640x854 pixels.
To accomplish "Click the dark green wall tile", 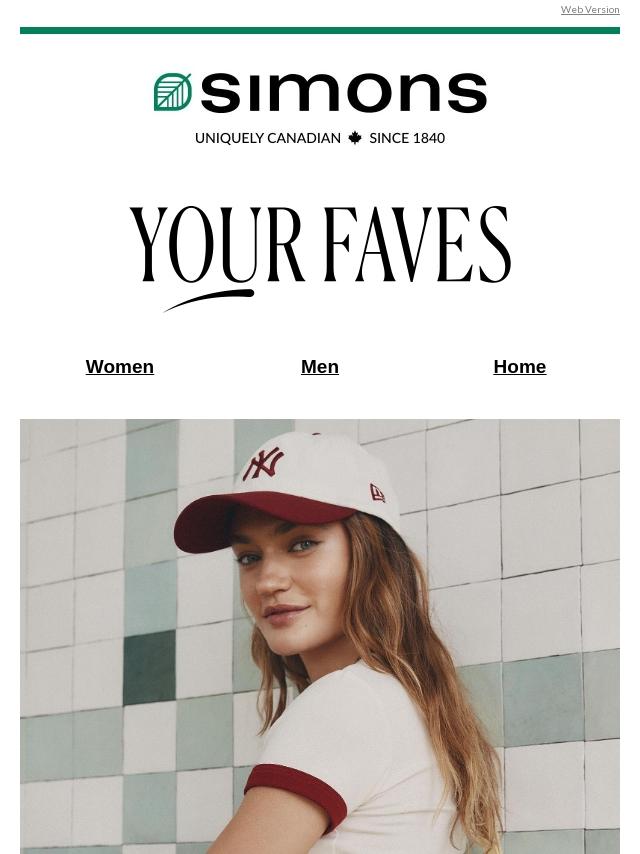I will click(149, 667).
